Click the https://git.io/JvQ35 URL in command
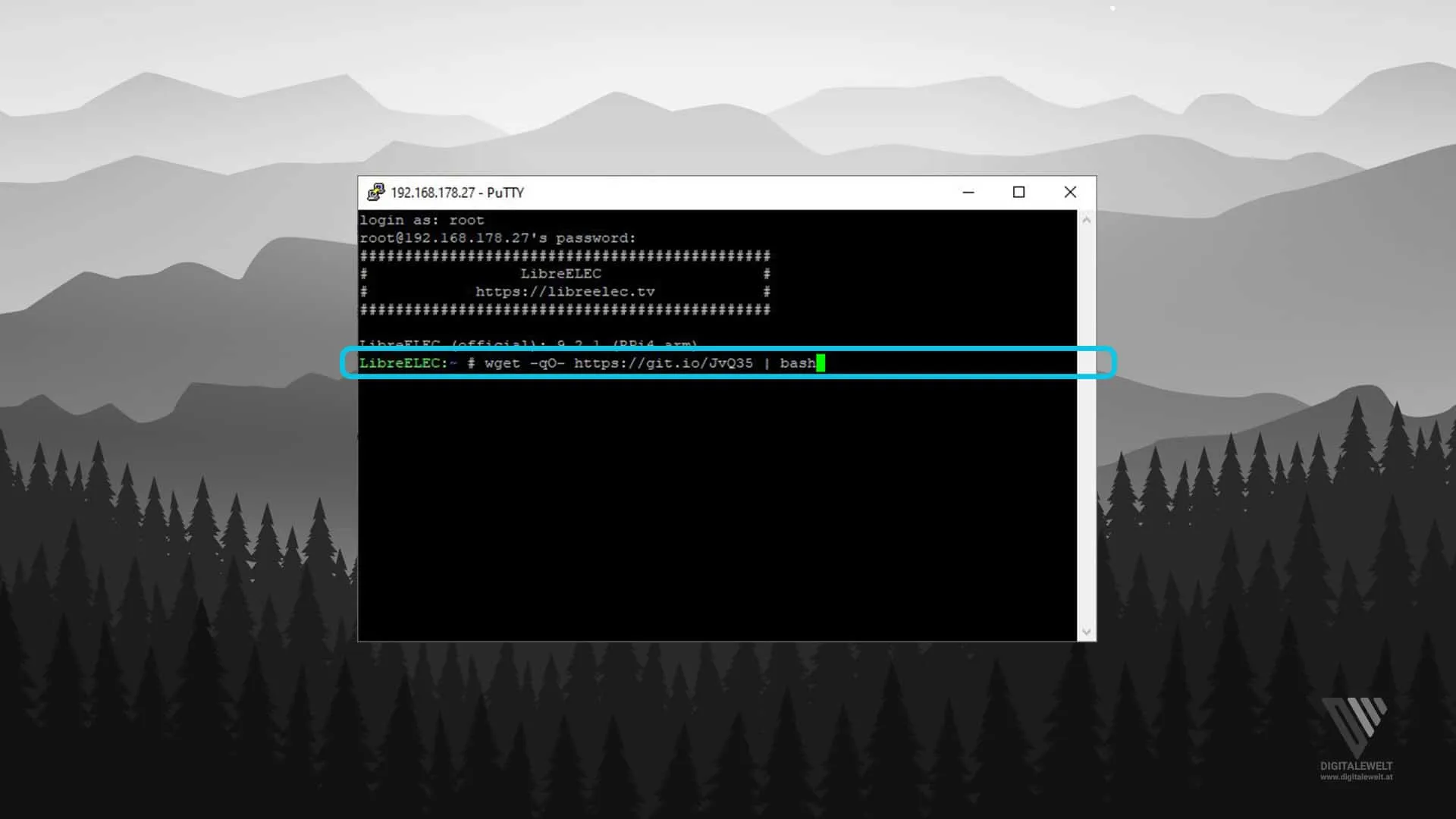This screenshot has width=1456, height=819. point(664,363)
